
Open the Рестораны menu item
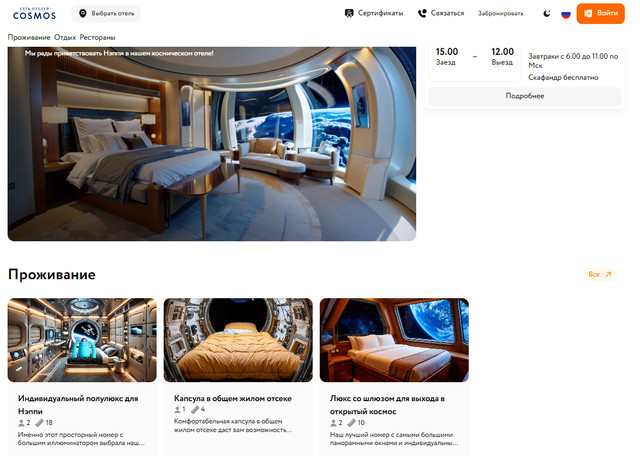[x=97, y=37]
